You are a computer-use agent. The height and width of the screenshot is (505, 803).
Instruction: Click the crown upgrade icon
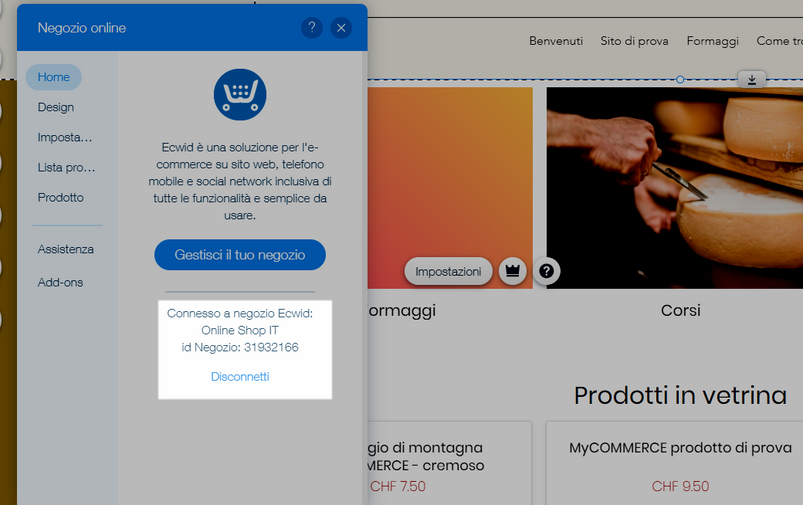pos(512,271)
